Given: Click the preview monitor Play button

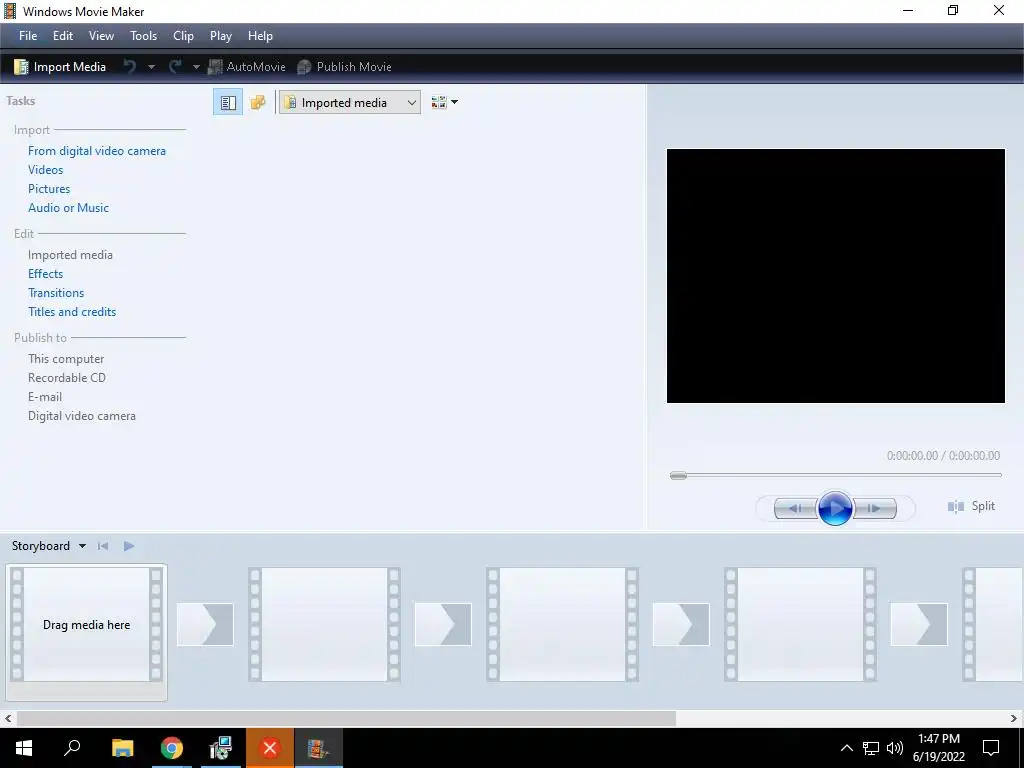Looking at the screenshot, I should point(835,507).
